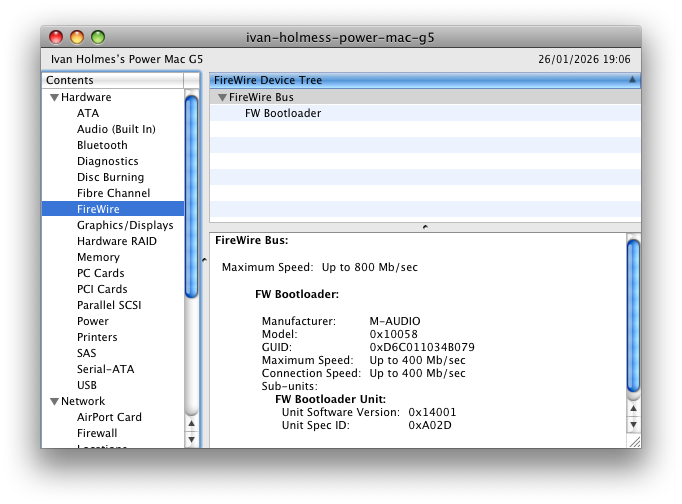Image resolution: width=682 pixels, height=504 pixels.
Task: Click the horizontal pane splitter handle
Action: tap(425, 227)
